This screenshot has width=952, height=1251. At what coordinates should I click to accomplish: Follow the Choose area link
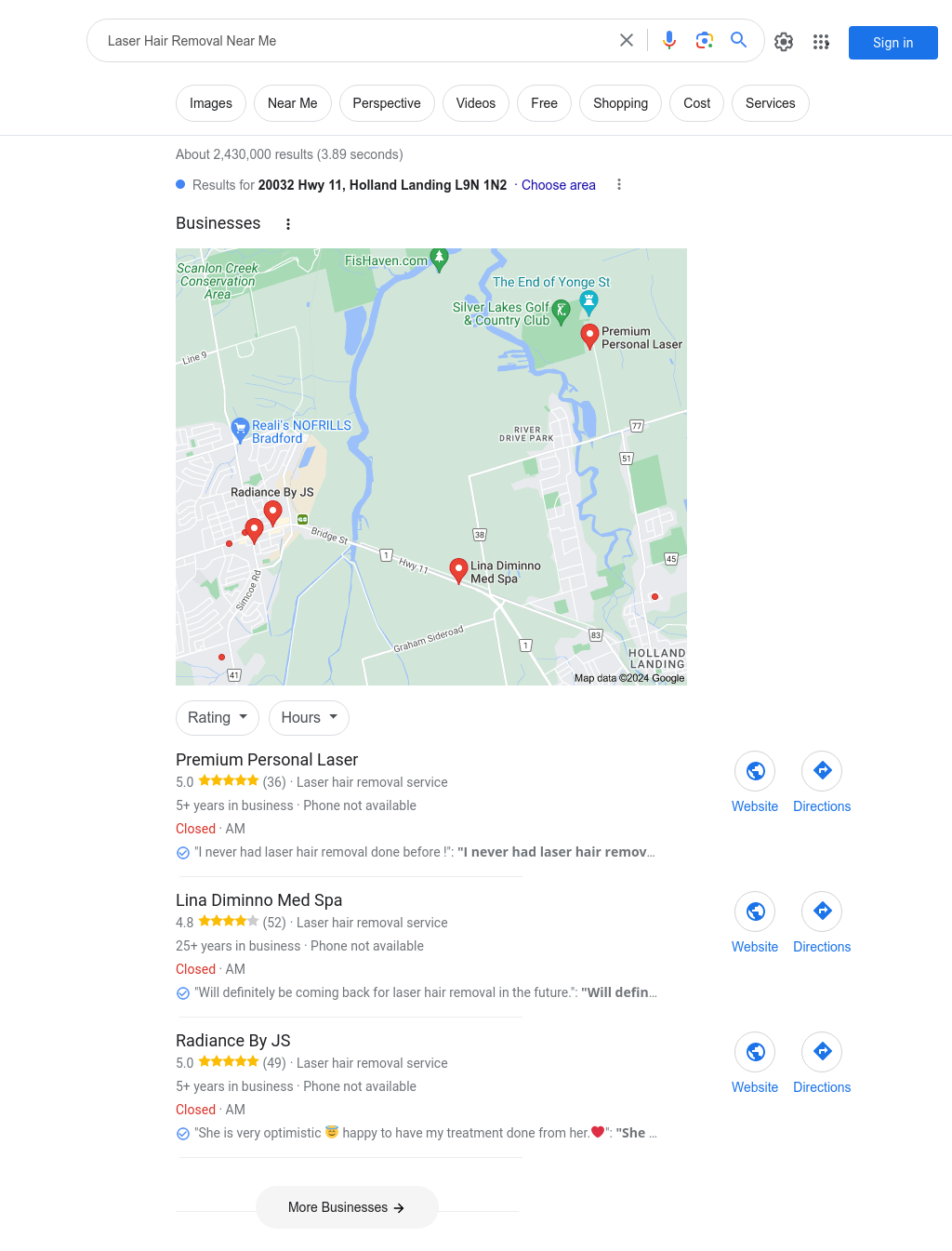(559, 185)
